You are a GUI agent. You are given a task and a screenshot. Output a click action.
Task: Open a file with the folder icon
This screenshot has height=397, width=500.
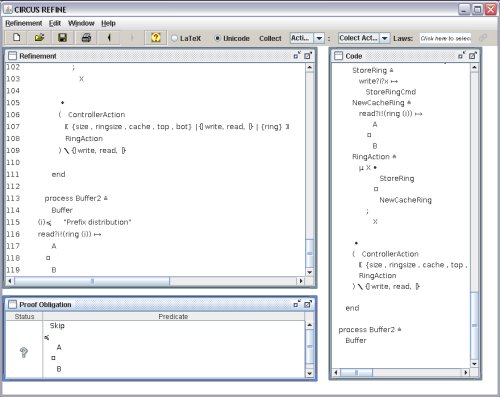(39, 38)
